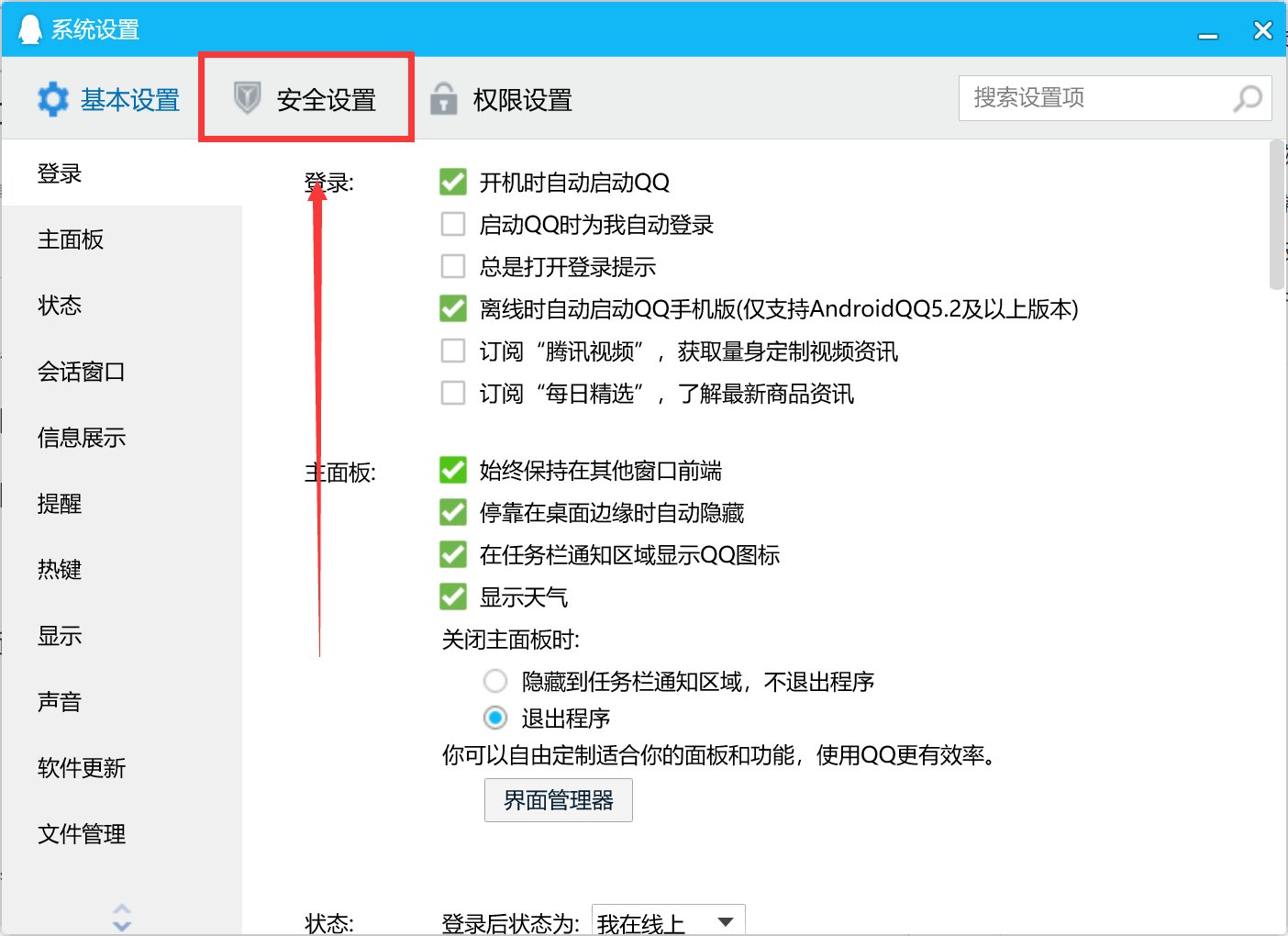Click the chevron at sidebar bottom
Image resolution: width=1288 pixels, height=936 pixels.
coord(122,917)
